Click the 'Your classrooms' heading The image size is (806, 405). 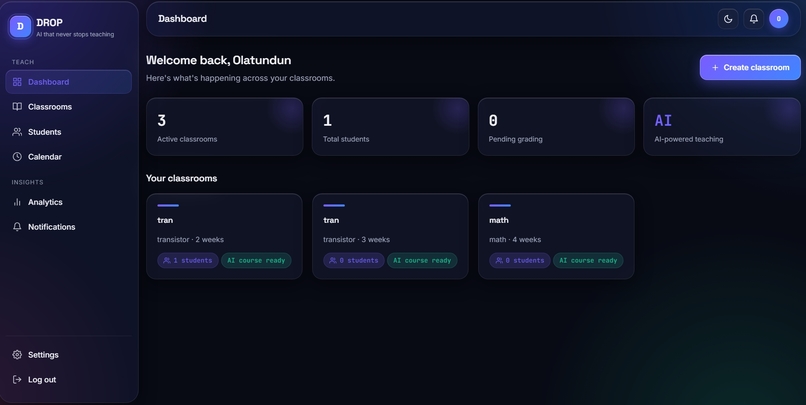pos(181,178)
